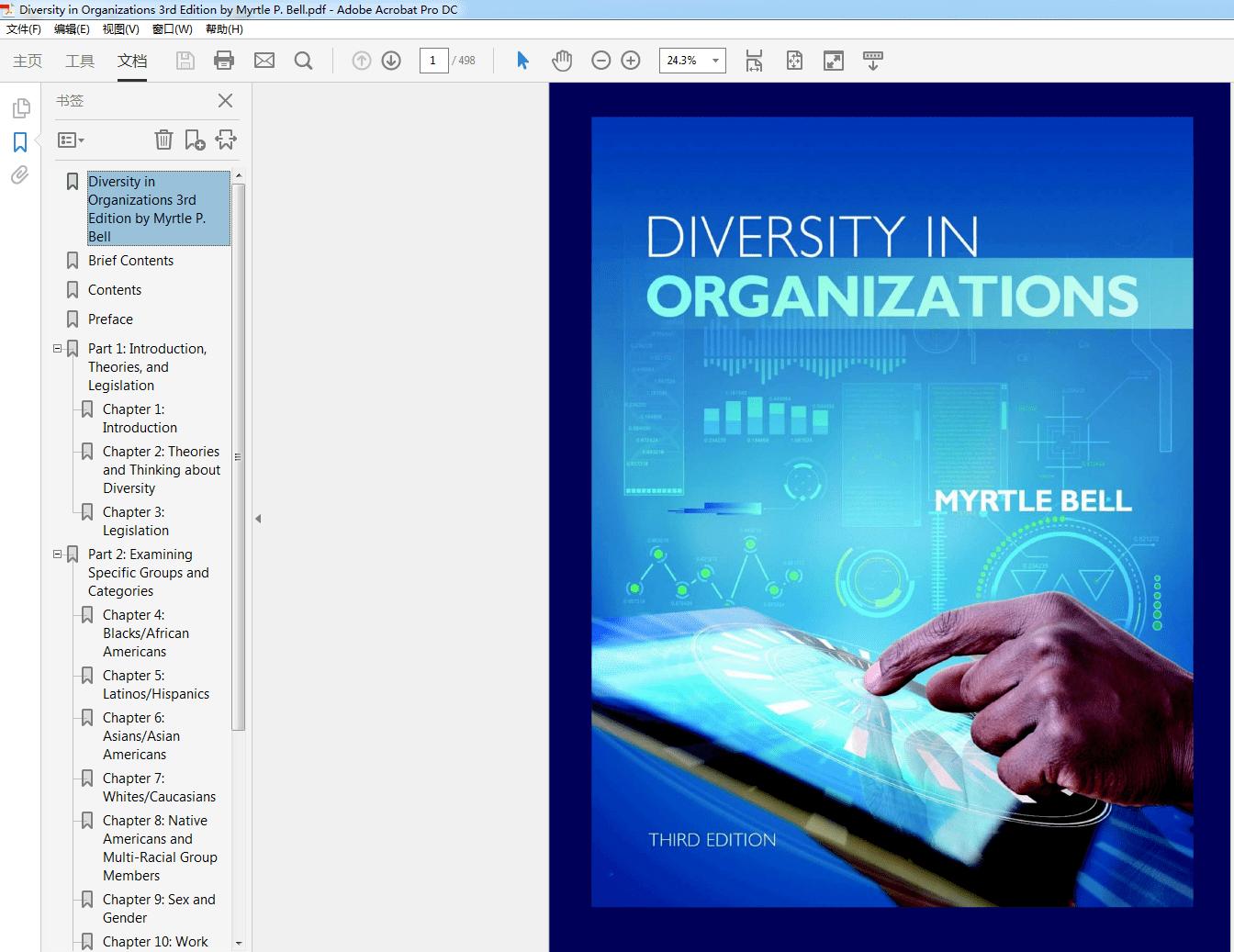
Task: Open the zoom percentage dropdown
Action: point(715,61)
